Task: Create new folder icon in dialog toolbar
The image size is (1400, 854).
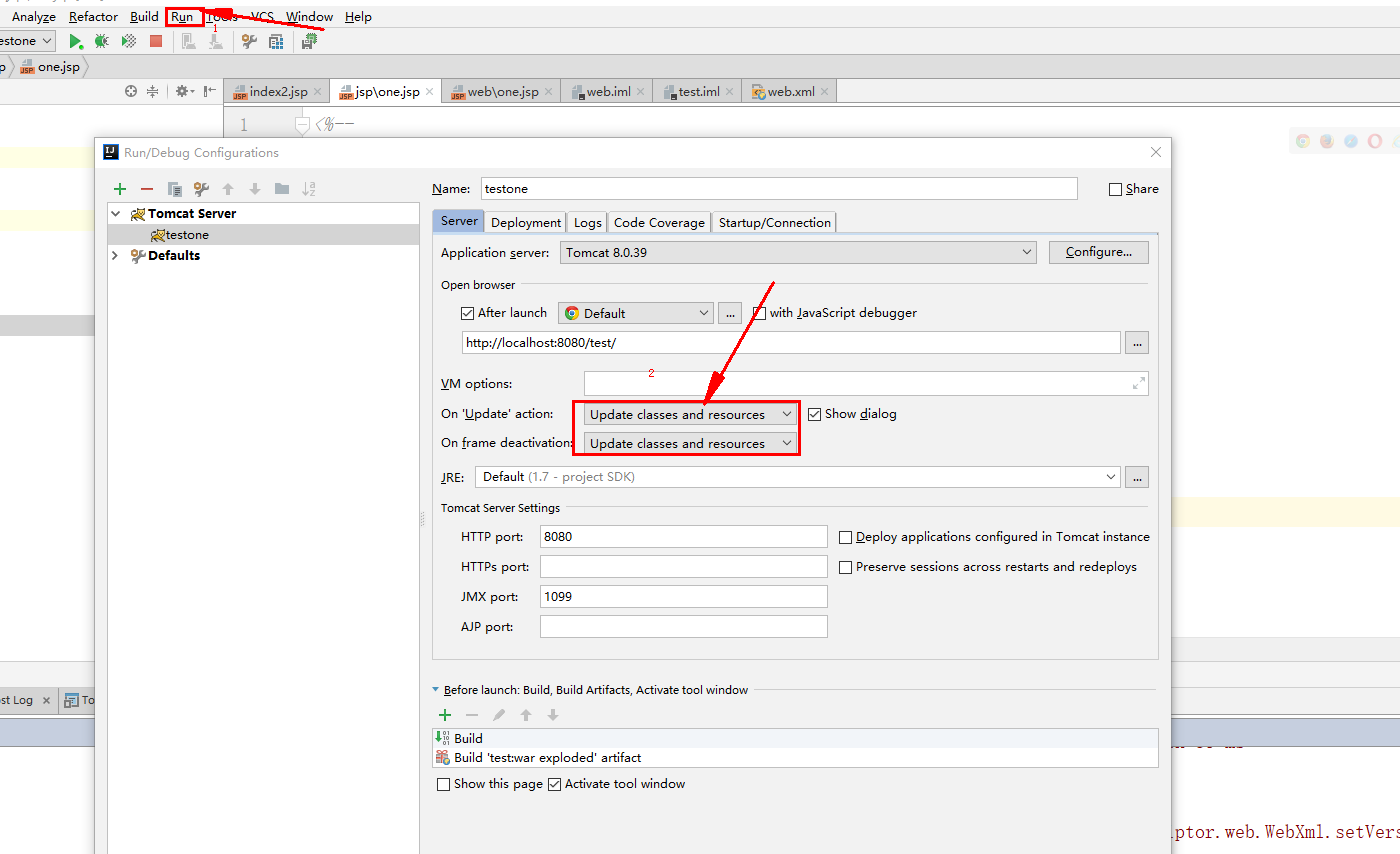Action: (282, 189)
